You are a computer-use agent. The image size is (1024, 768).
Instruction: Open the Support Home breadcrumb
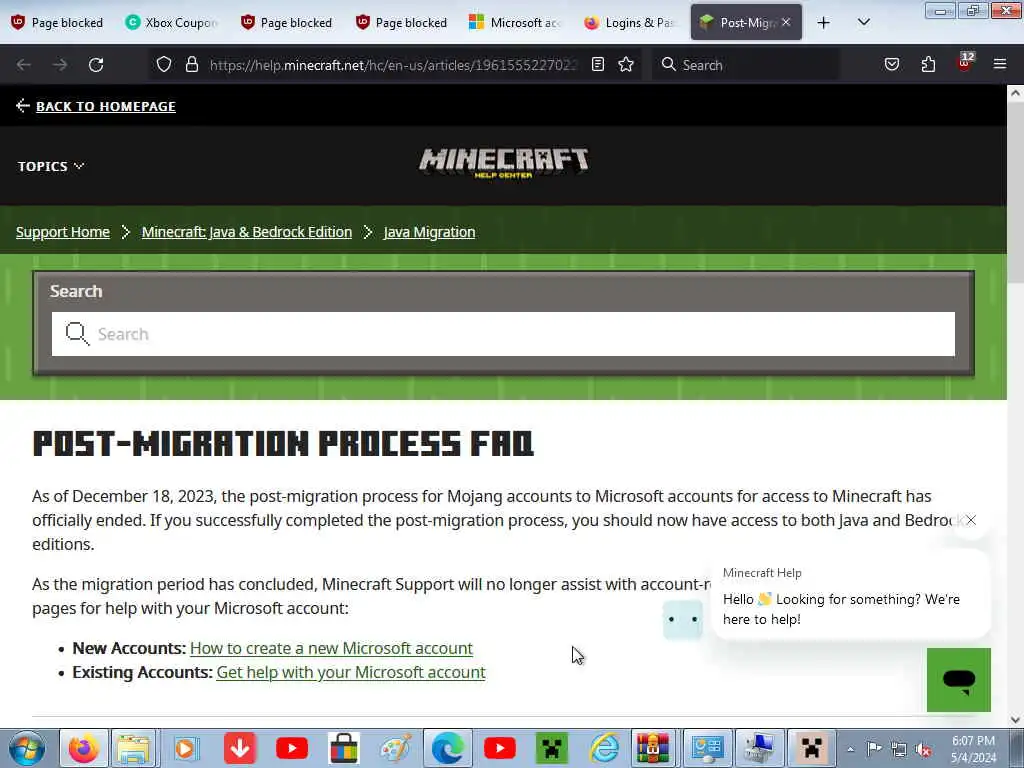coord(63,232)
